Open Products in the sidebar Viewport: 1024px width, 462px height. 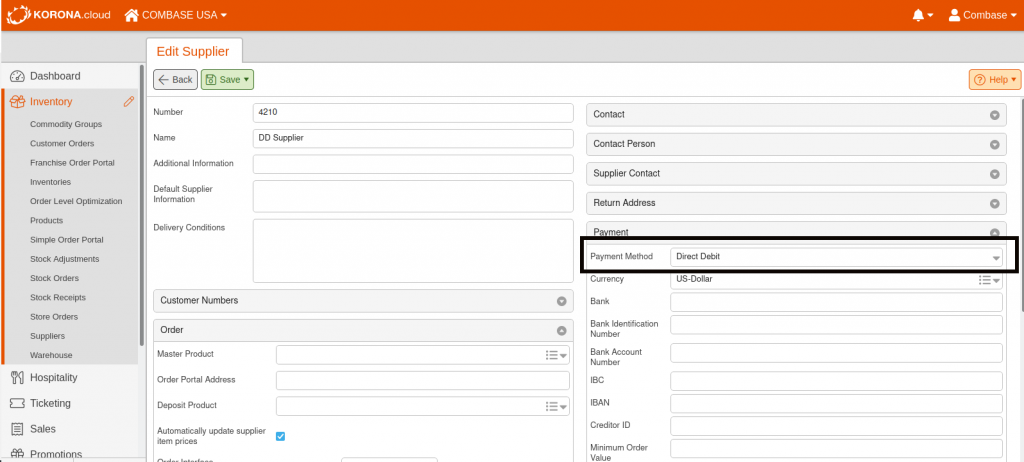[x=46, y=220]
